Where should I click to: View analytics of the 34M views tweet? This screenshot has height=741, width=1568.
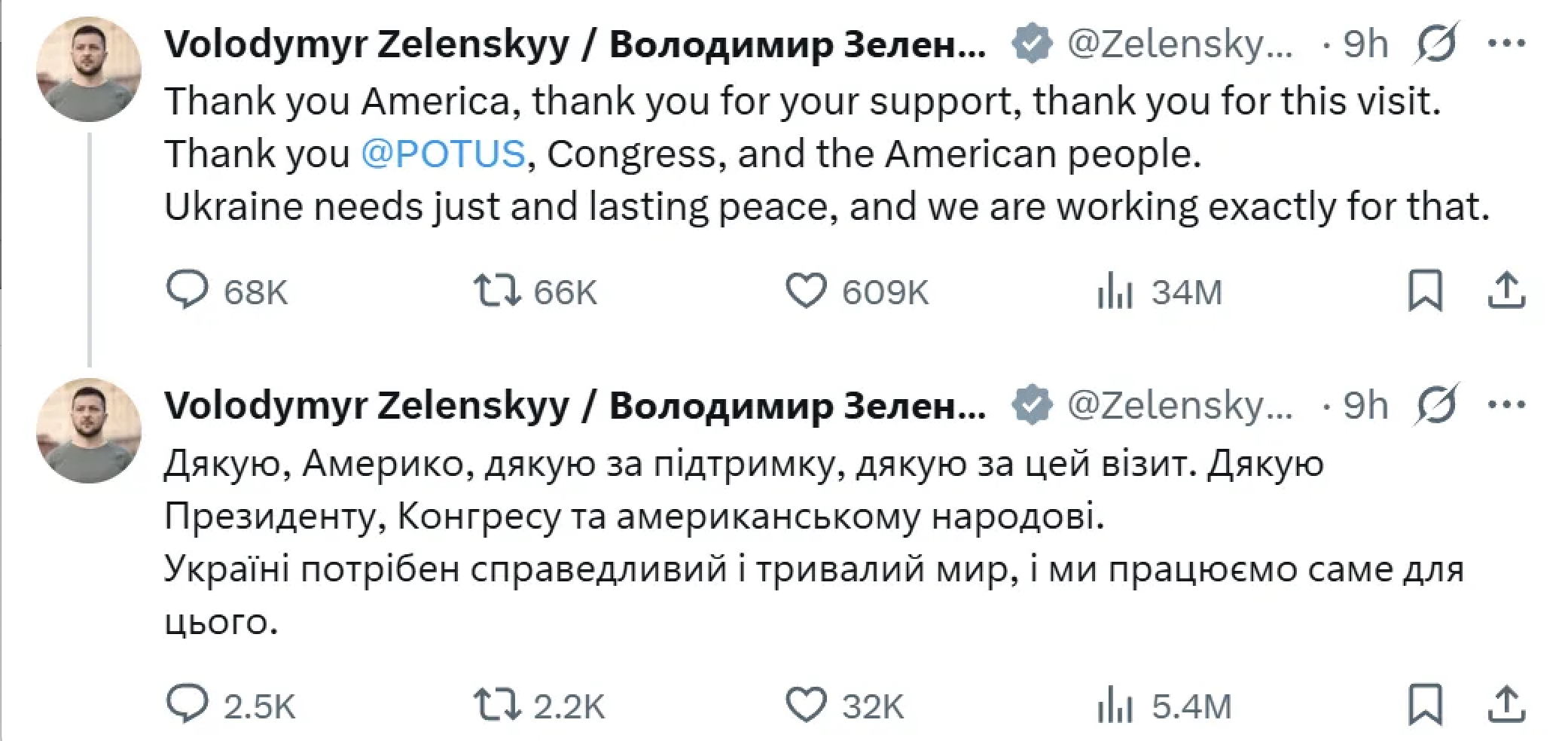click(1115, 291)
